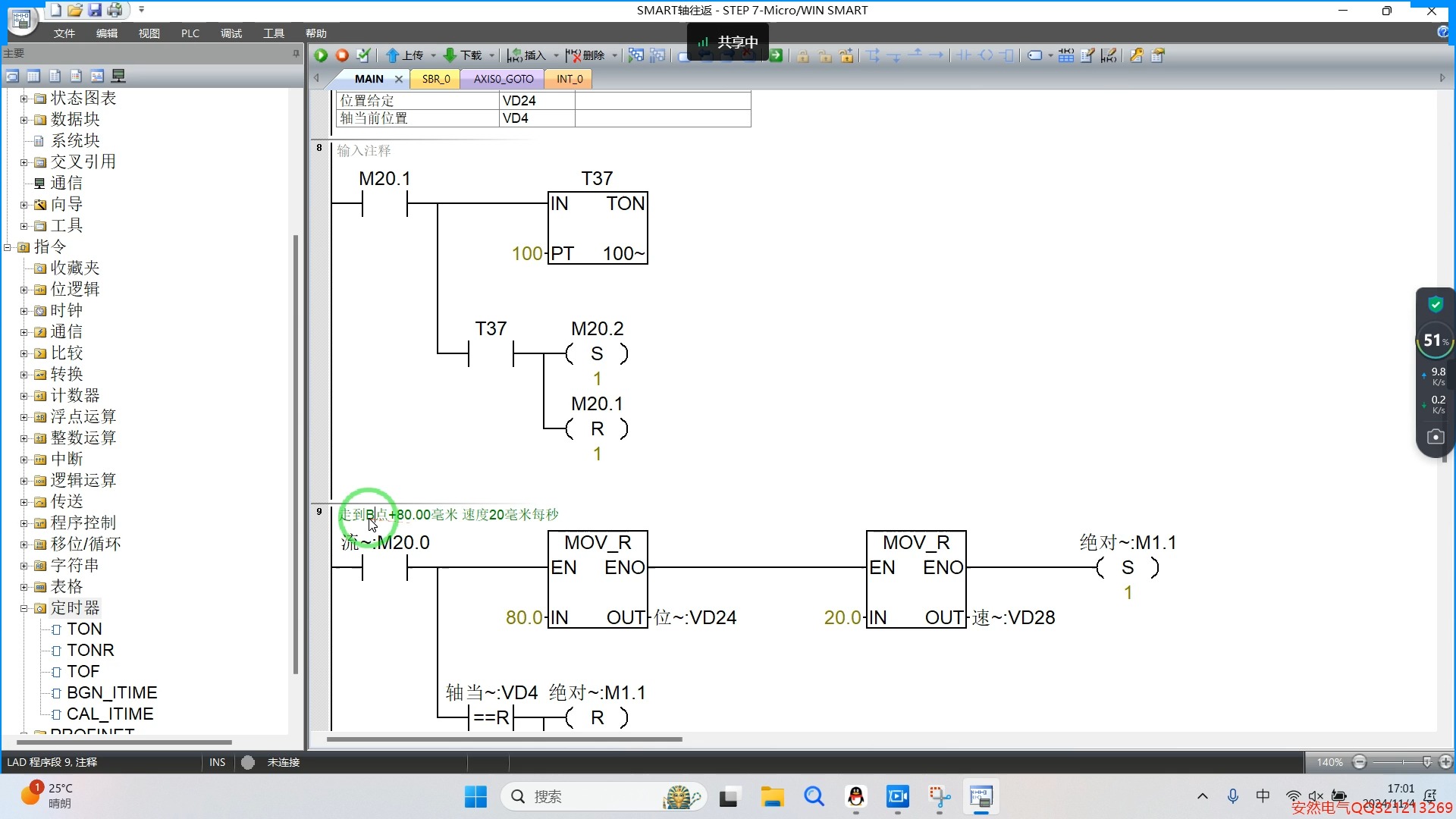1456x819 pixels.
Task: Click the red Stop PLC button
Action: [x=342, y=55]
